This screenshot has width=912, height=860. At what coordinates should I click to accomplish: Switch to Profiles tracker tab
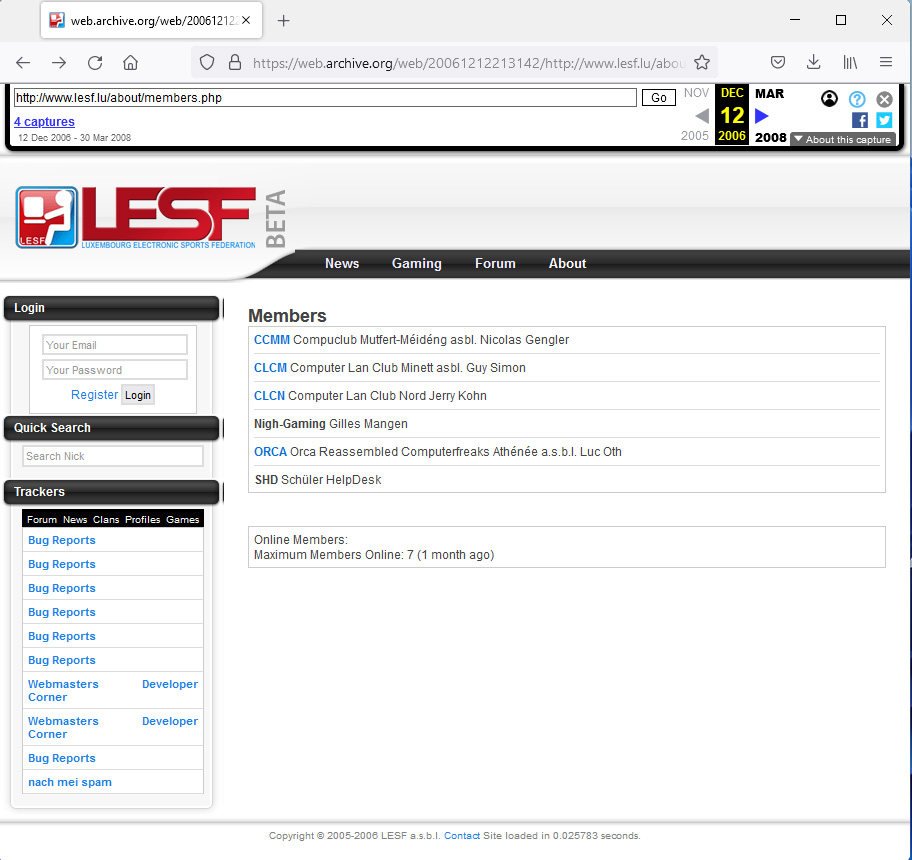142,519
